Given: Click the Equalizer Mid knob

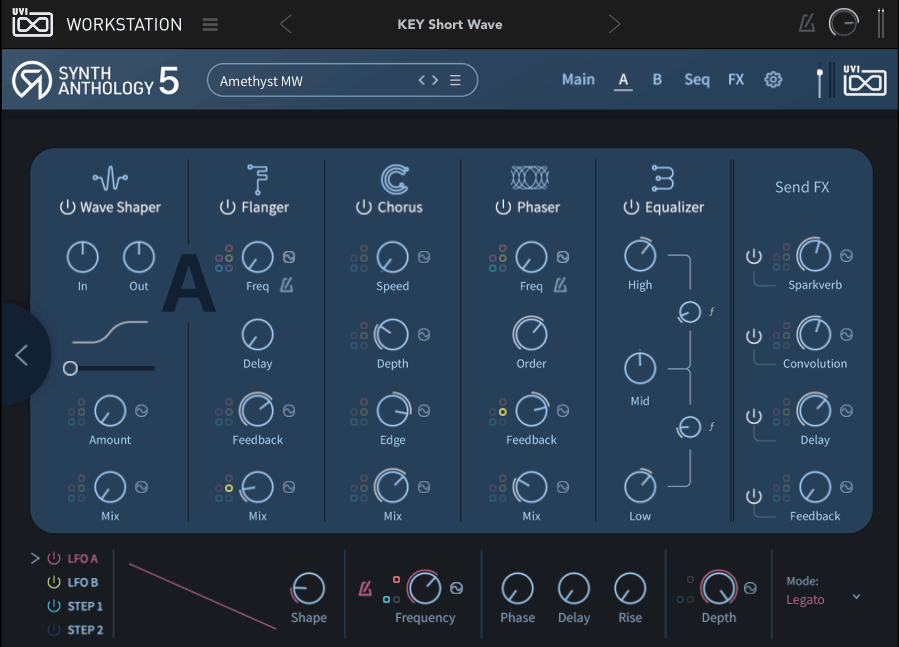Looking at the screenshot, I should pyautogui.click(x=640, y=368).
